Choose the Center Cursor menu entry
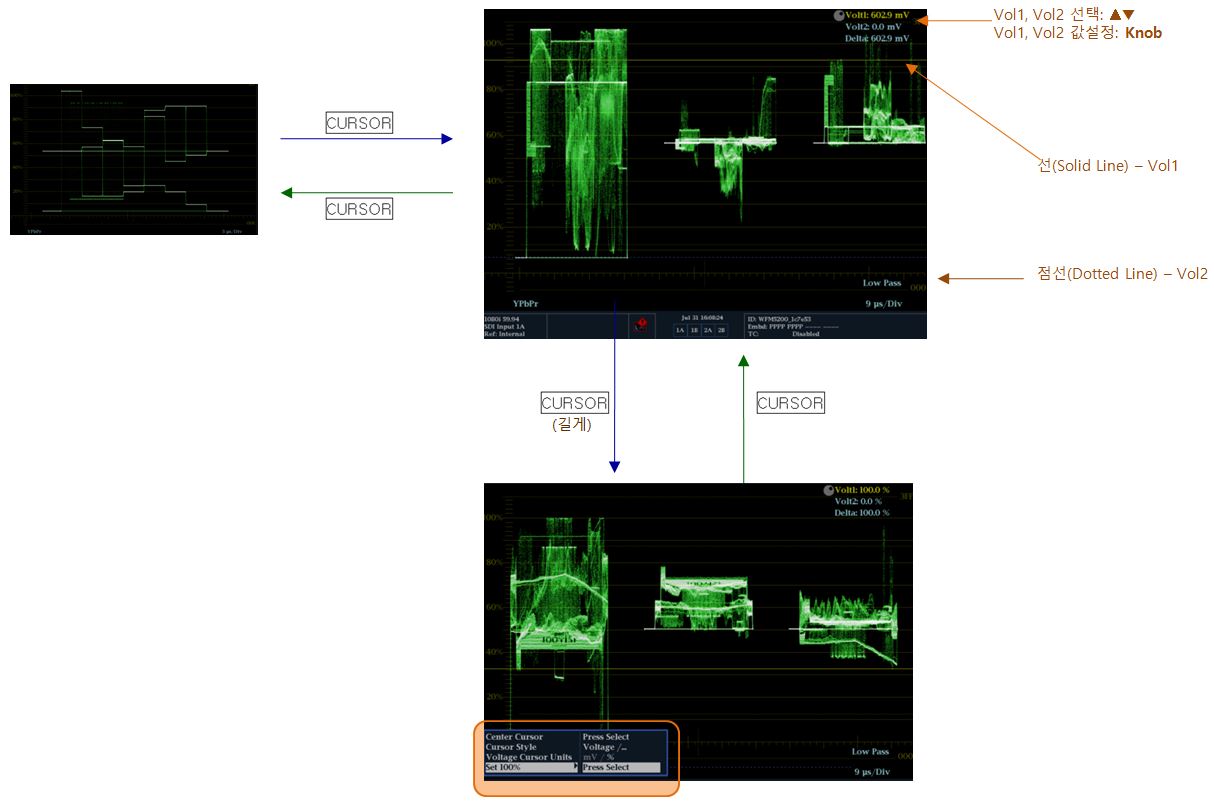The height and width of the screenshot is (806, 1214). coord(514,737)
